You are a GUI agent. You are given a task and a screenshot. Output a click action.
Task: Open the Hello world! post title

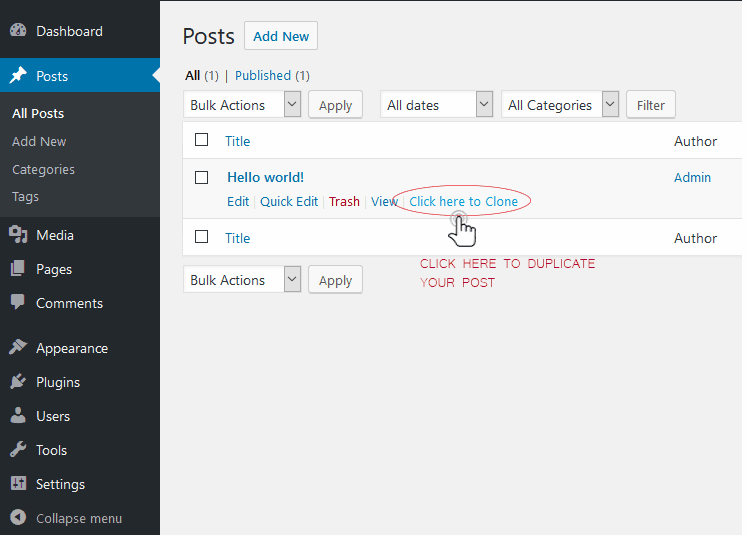pyautogui.click(x=265, y=177)
